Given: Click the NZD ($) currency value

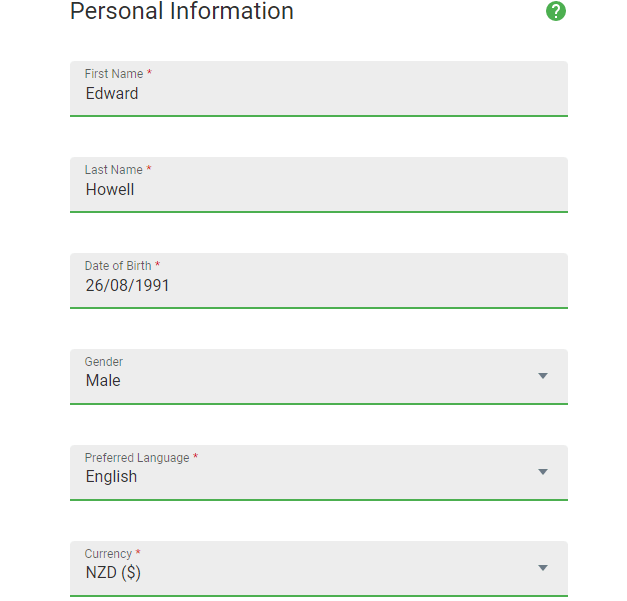Looking at the screenshot, I should point(113,573).
